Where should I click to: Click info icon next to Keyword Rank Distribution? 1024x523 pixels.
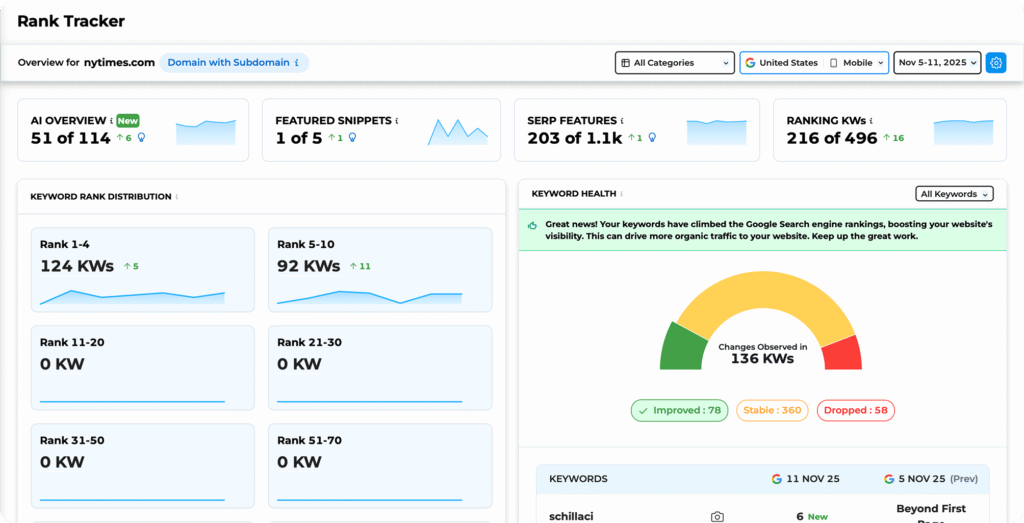pyautogui.click(x=177, y=197)
